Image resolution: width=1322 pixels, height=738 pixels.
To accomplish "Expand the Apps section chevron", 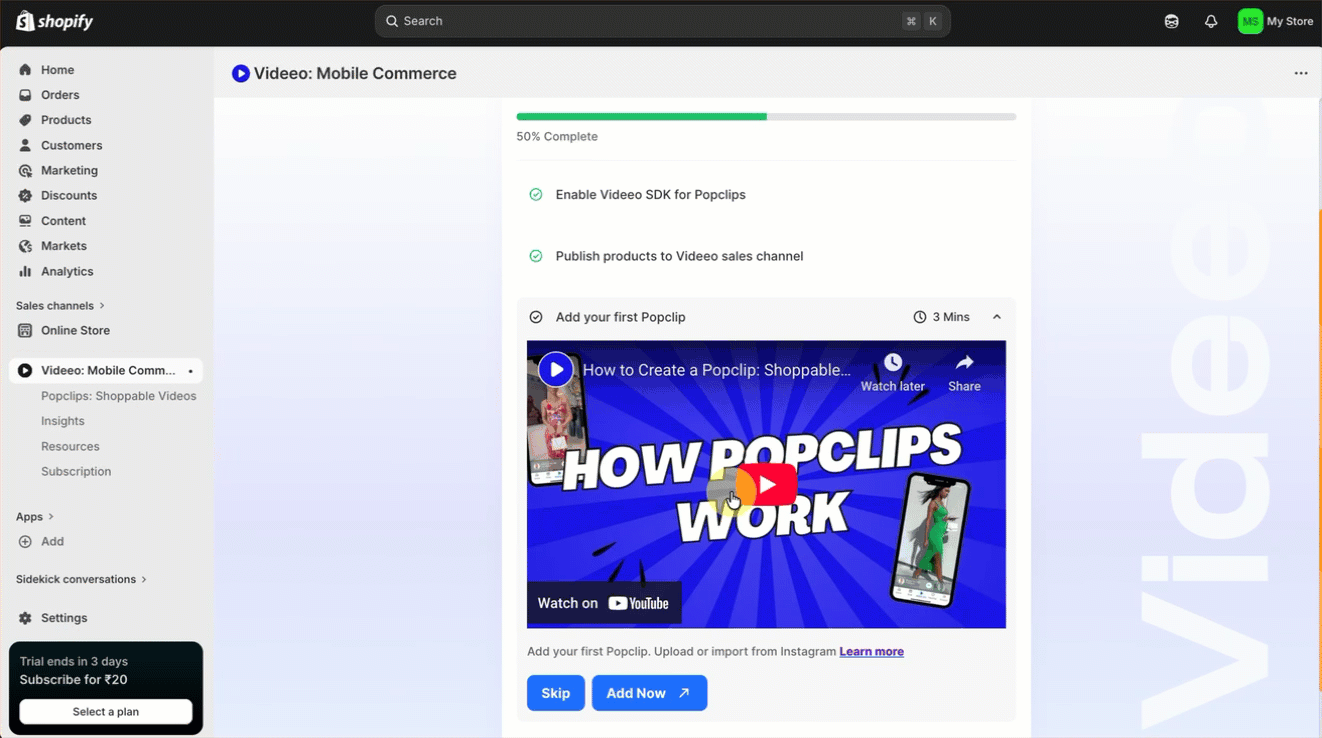I will (51, 517).
